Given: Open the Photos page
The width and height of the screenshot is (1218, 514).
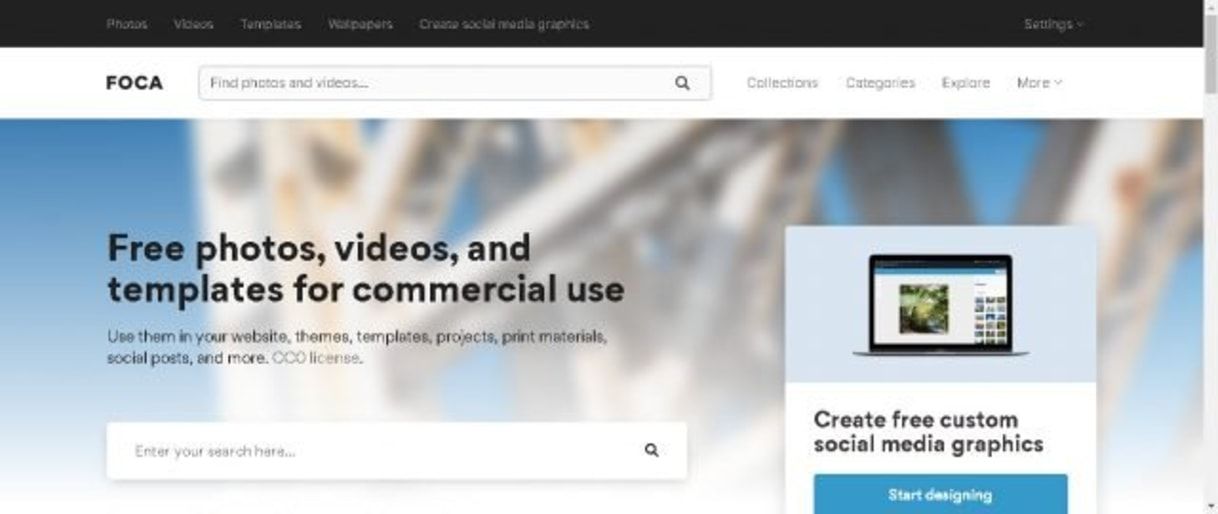Looking at the screenshot, I should (127, 24).
